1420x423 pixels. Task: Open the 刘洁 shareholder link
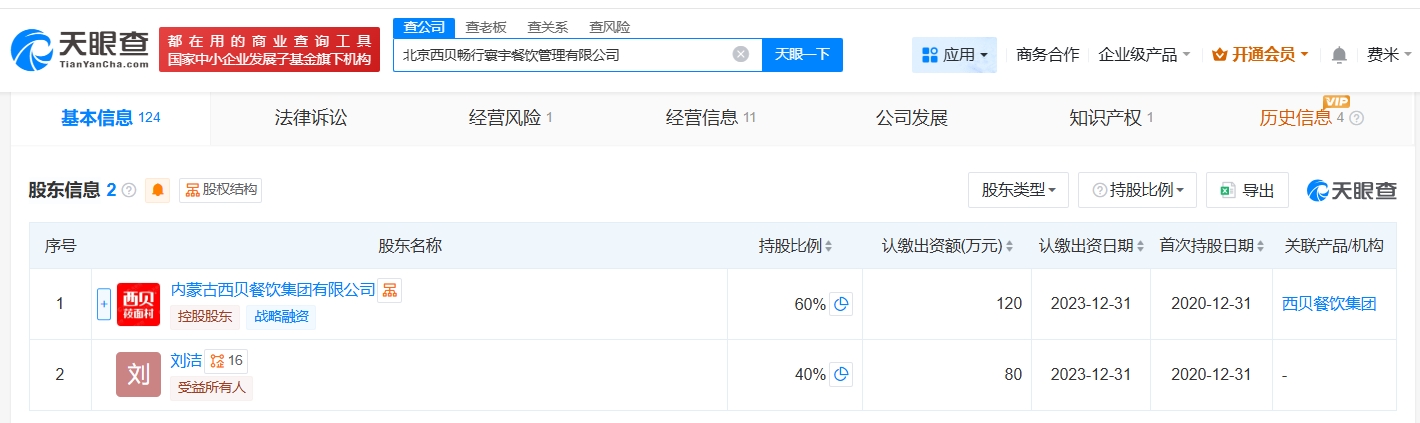(186, 360)
